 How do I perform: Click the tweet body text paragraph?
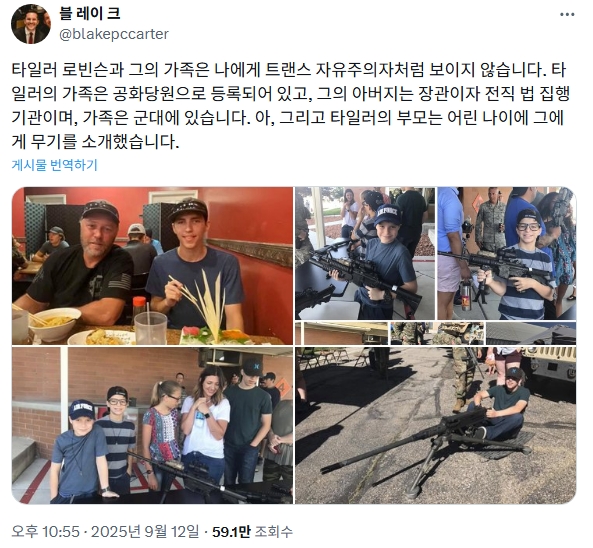pyautogui.click(x=290, y=106)
